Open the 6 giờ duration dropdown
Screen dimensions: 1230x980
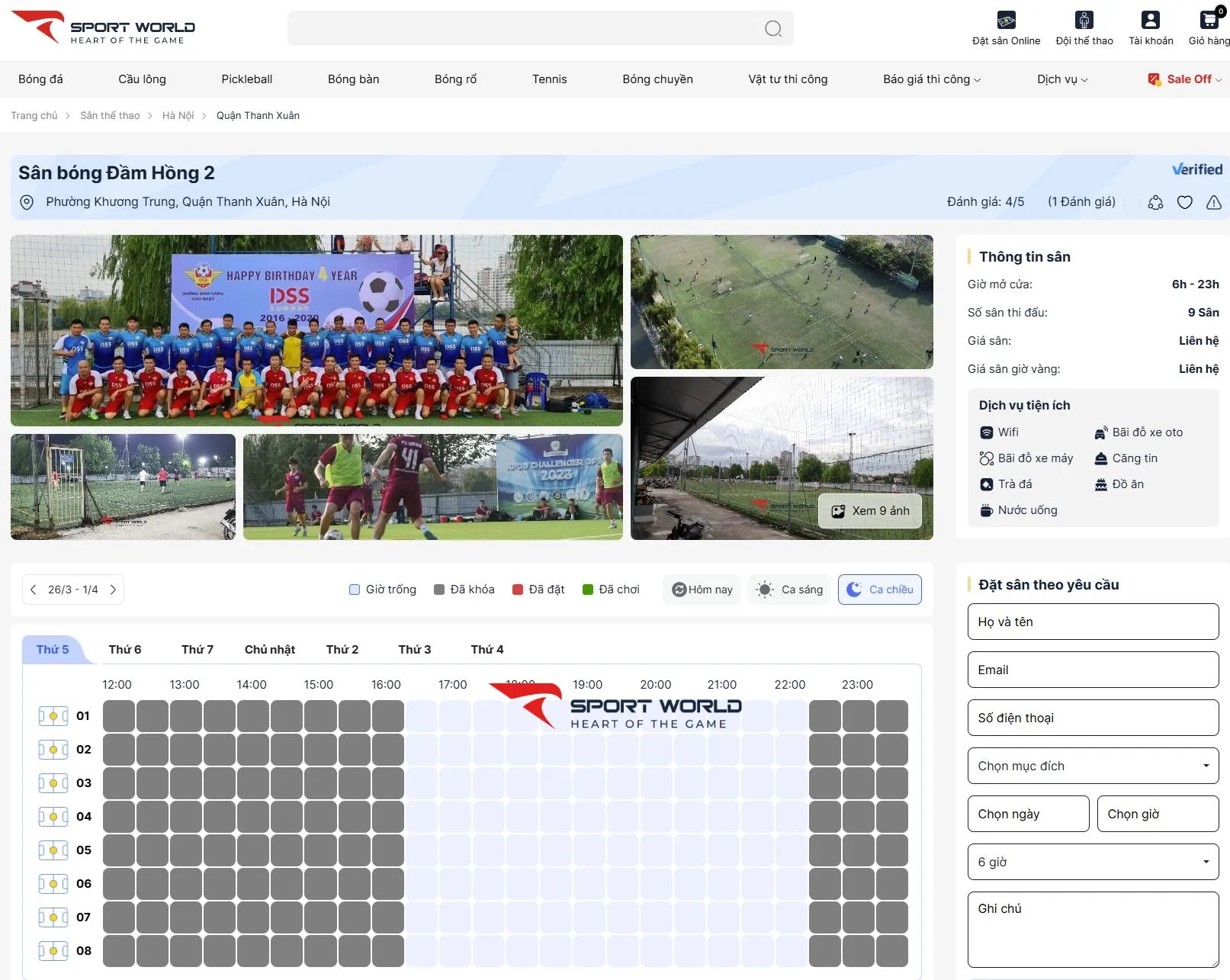(1092, 862)
